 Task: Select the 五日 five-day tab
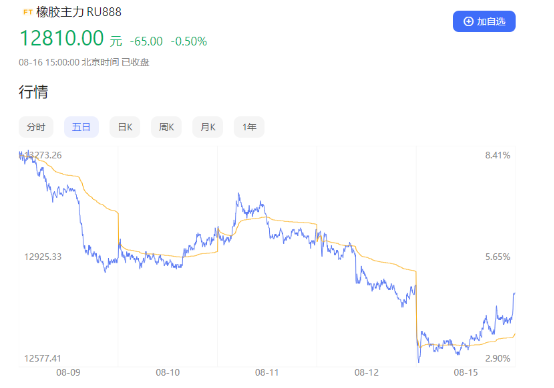(x=81, y=127)
